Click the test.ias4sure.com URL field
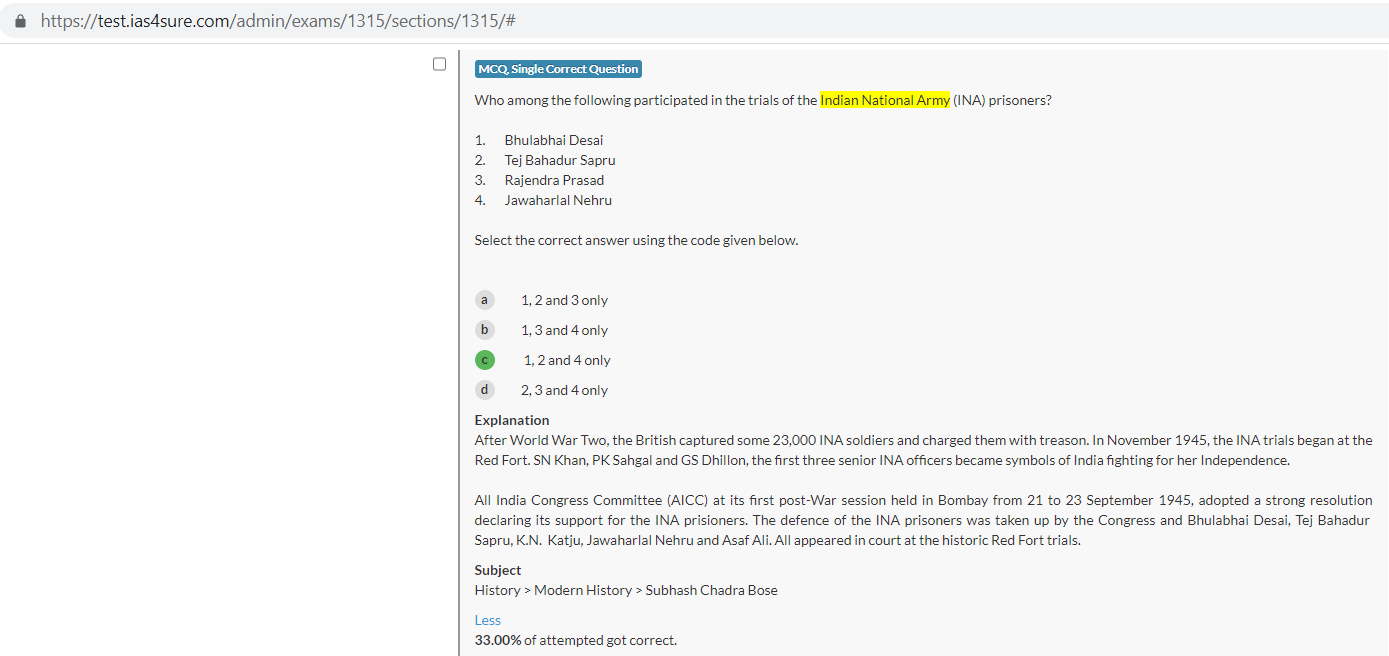 (278, 21)
